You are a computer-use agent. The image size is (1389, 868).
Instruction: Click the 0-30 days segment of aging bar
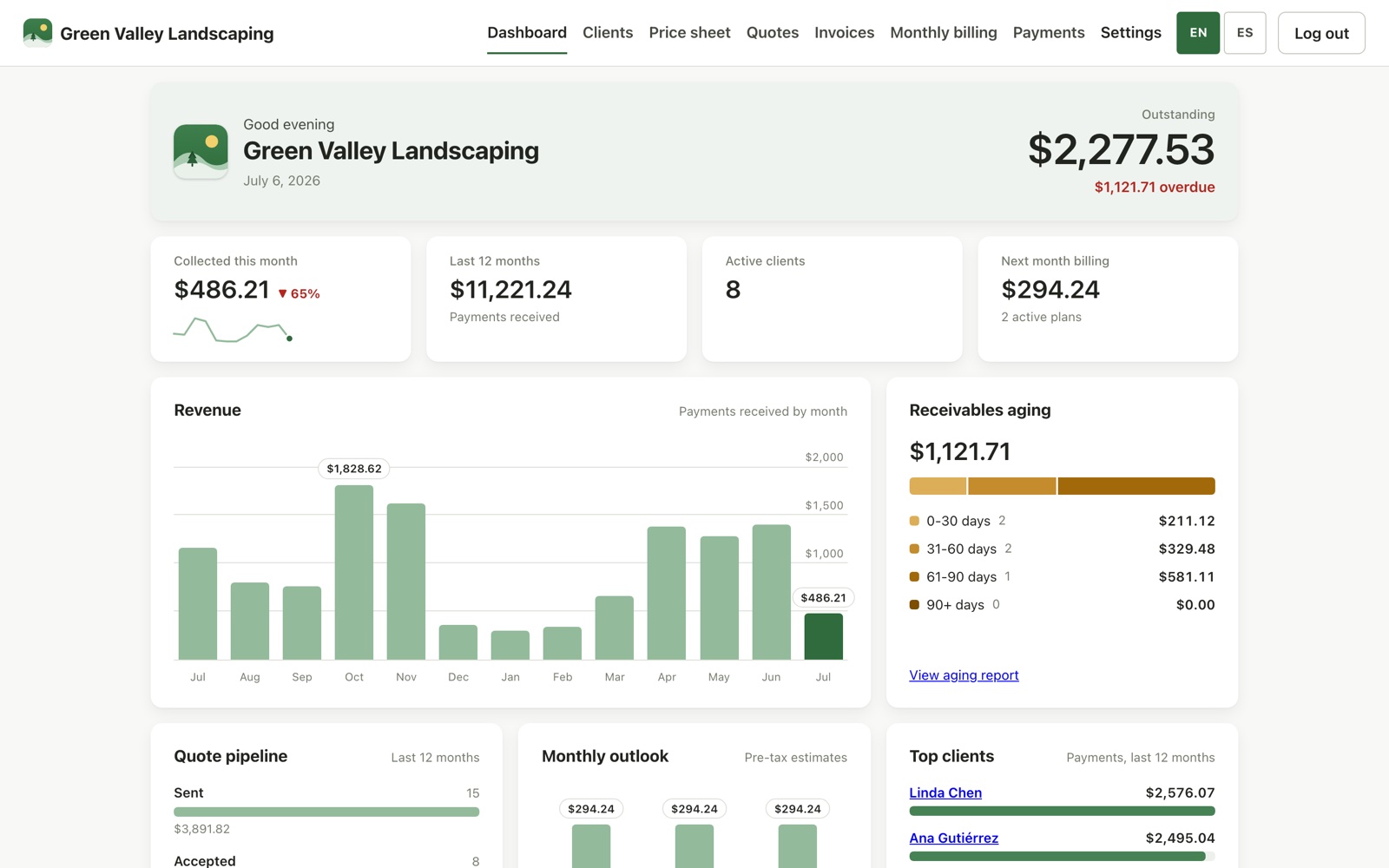point(938,486)
